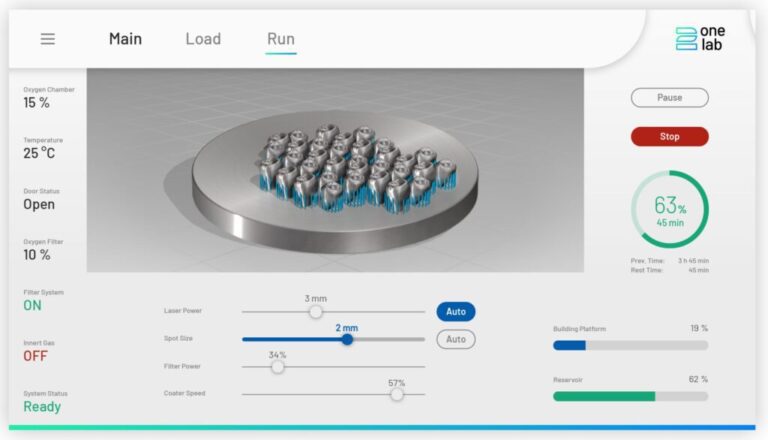Click the Spot Size slider handle
Viewport: 768px width, 440px height.
[347, 339]
